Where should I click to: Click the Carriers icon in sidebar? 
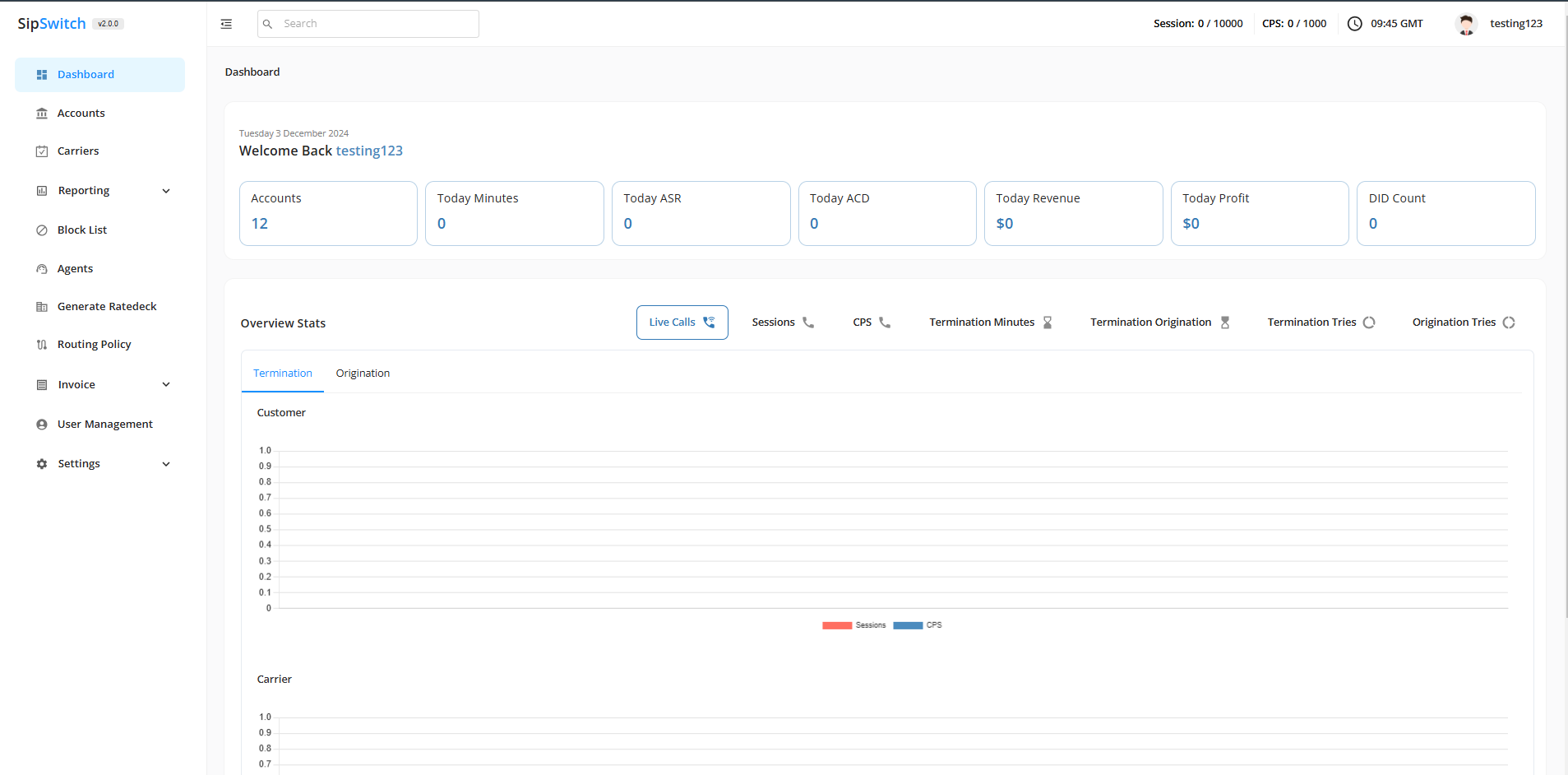[x=42, y=151]
